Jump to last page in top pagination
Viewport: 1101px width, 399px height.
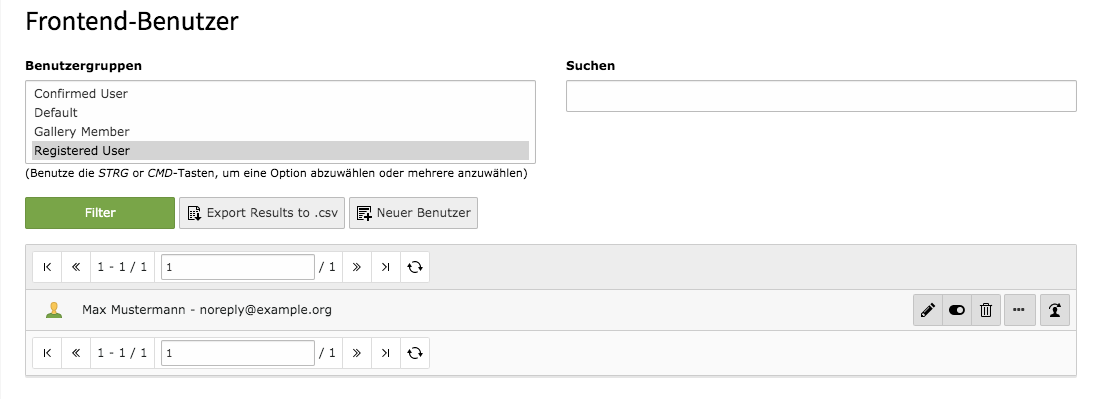pyautogui.click(x=385, y=267)
